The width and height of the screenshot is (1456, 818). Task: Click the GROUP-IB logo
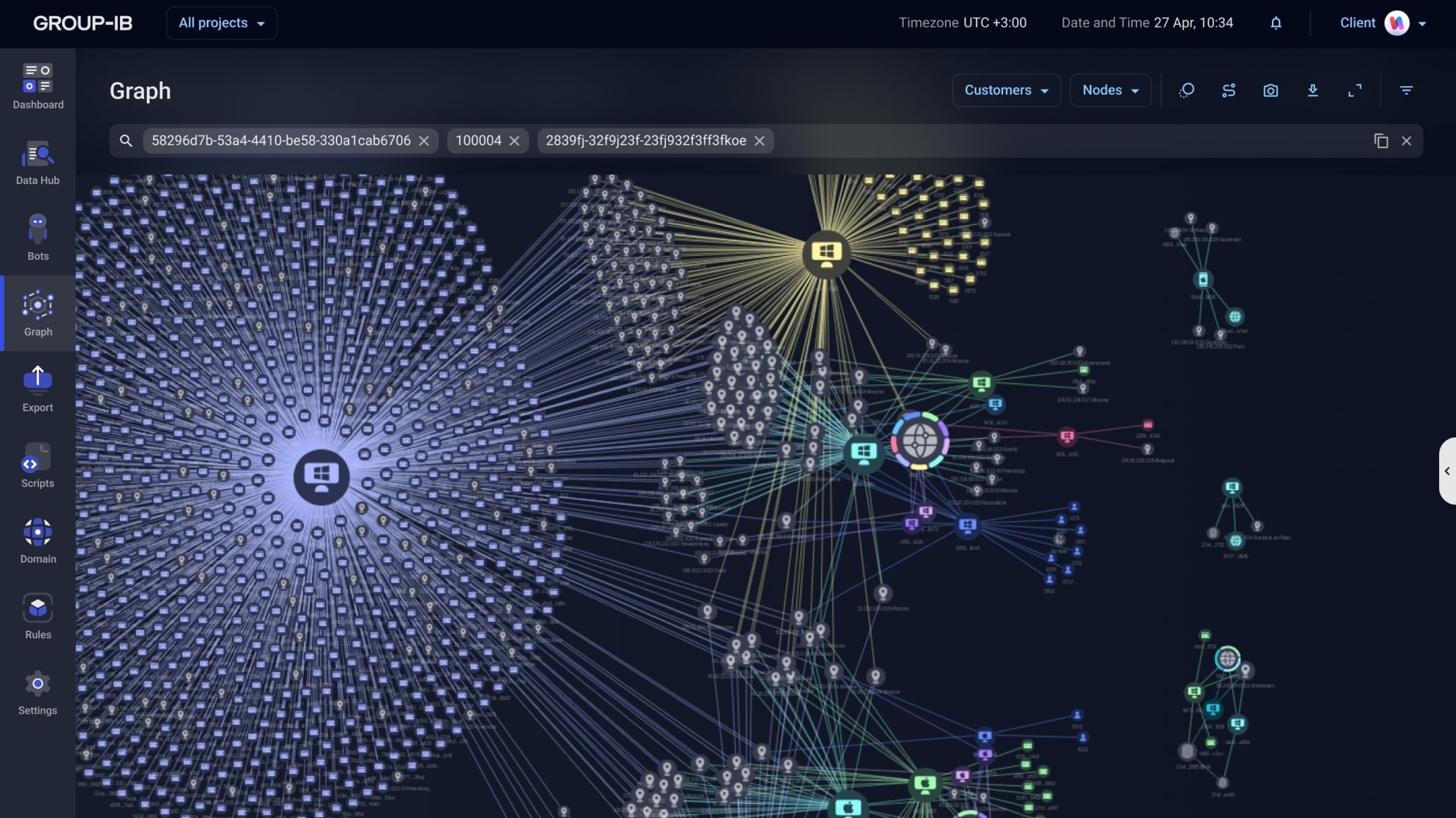click(x=83, y=23)
